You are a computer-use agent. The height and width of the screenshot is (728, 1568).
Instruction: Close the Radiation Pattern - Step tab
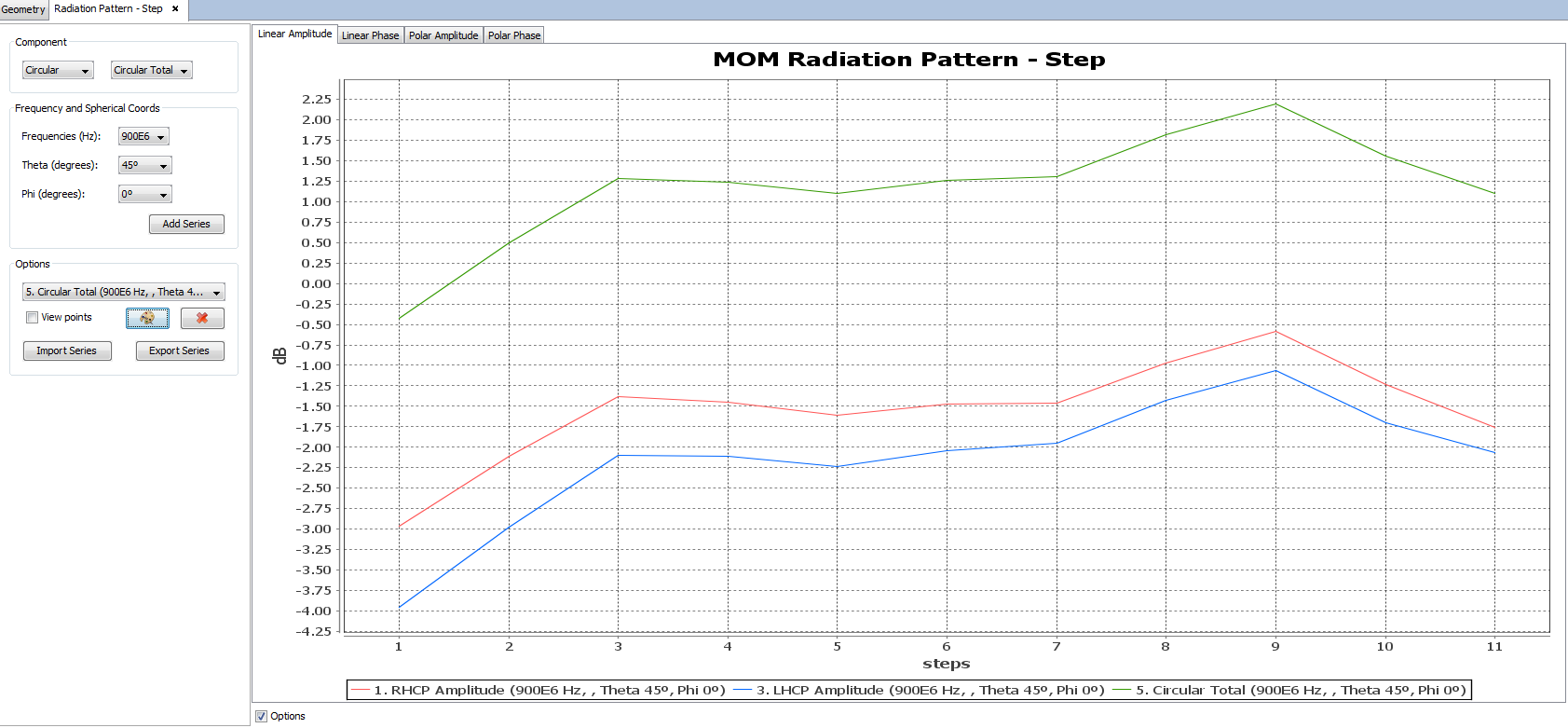175,9
